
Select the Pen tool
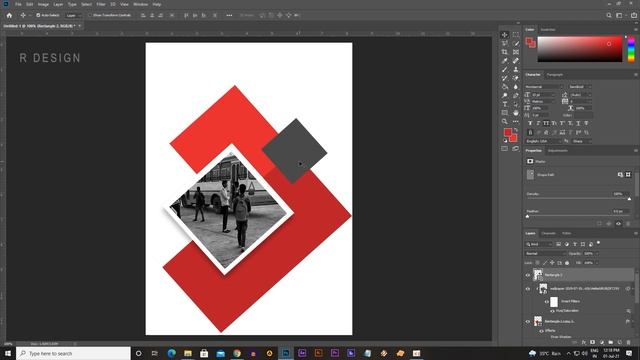pyautogui.click(x=516, y=96)
